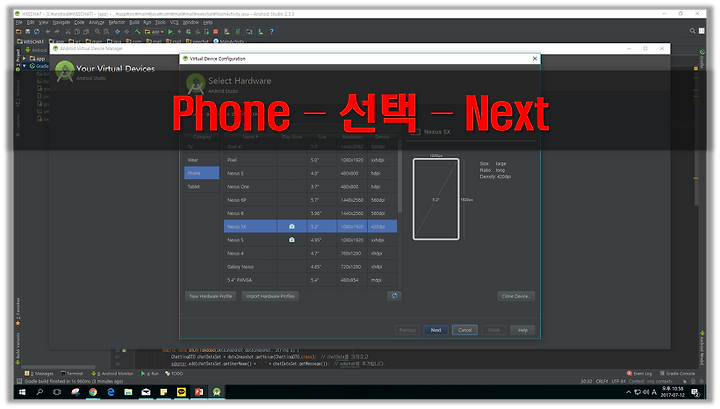Open PowerPoint from the taskbar

click(x=199, y=392)
